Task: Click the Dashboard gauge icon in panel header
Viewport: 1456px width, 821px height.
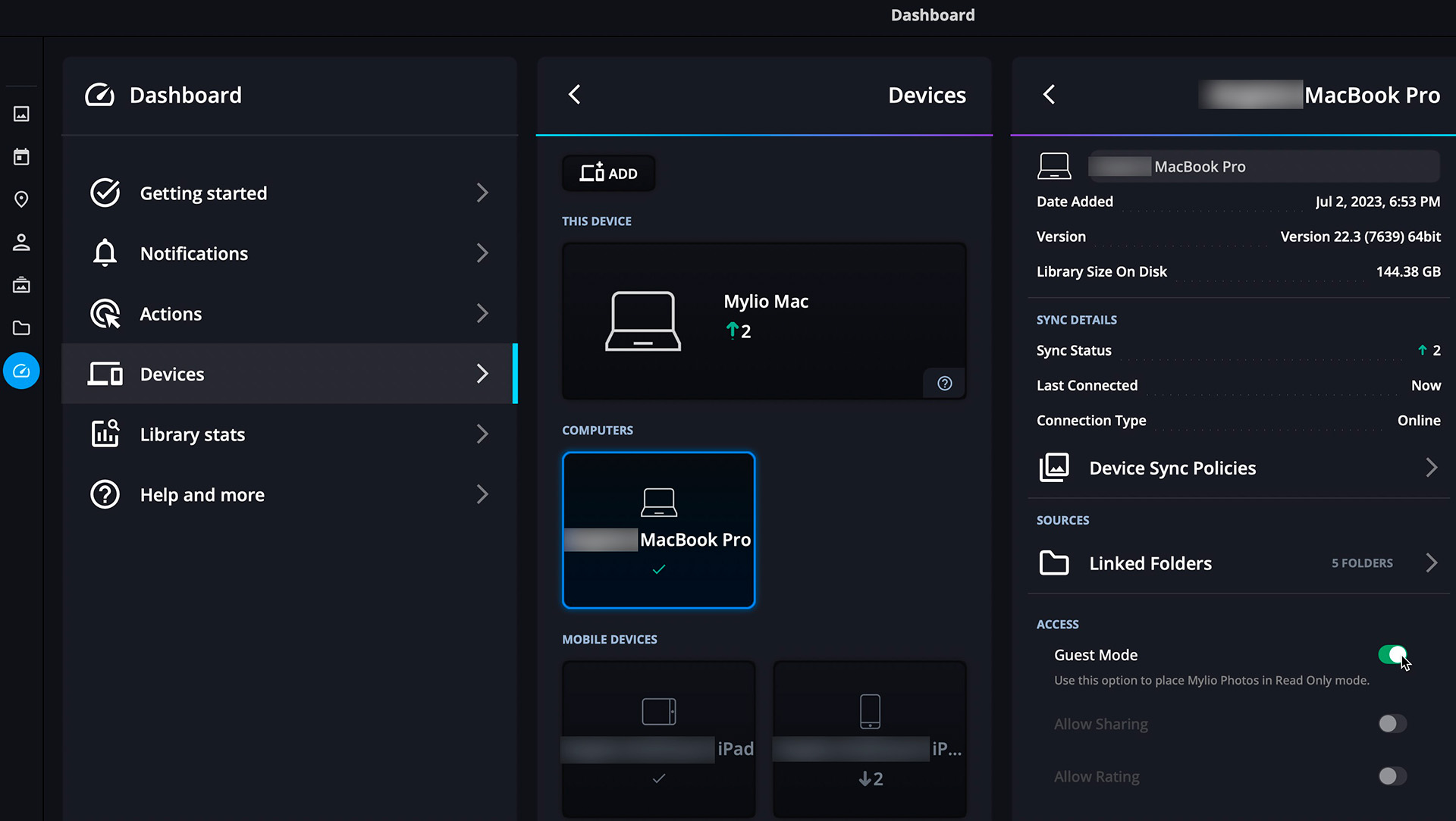Action: pyautogui.click(x=99, y=95)
